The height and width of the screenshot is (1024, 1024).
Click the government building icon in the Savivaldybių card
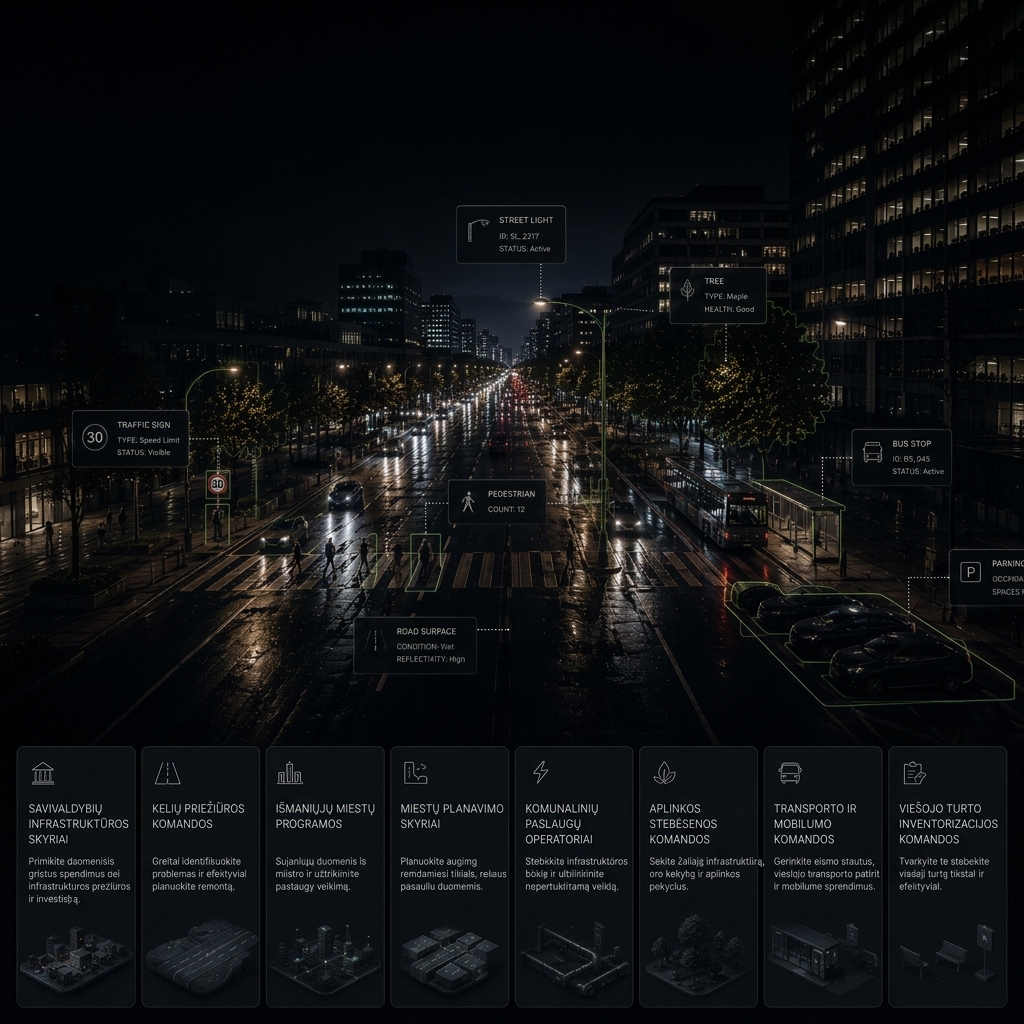click(43, 773)
